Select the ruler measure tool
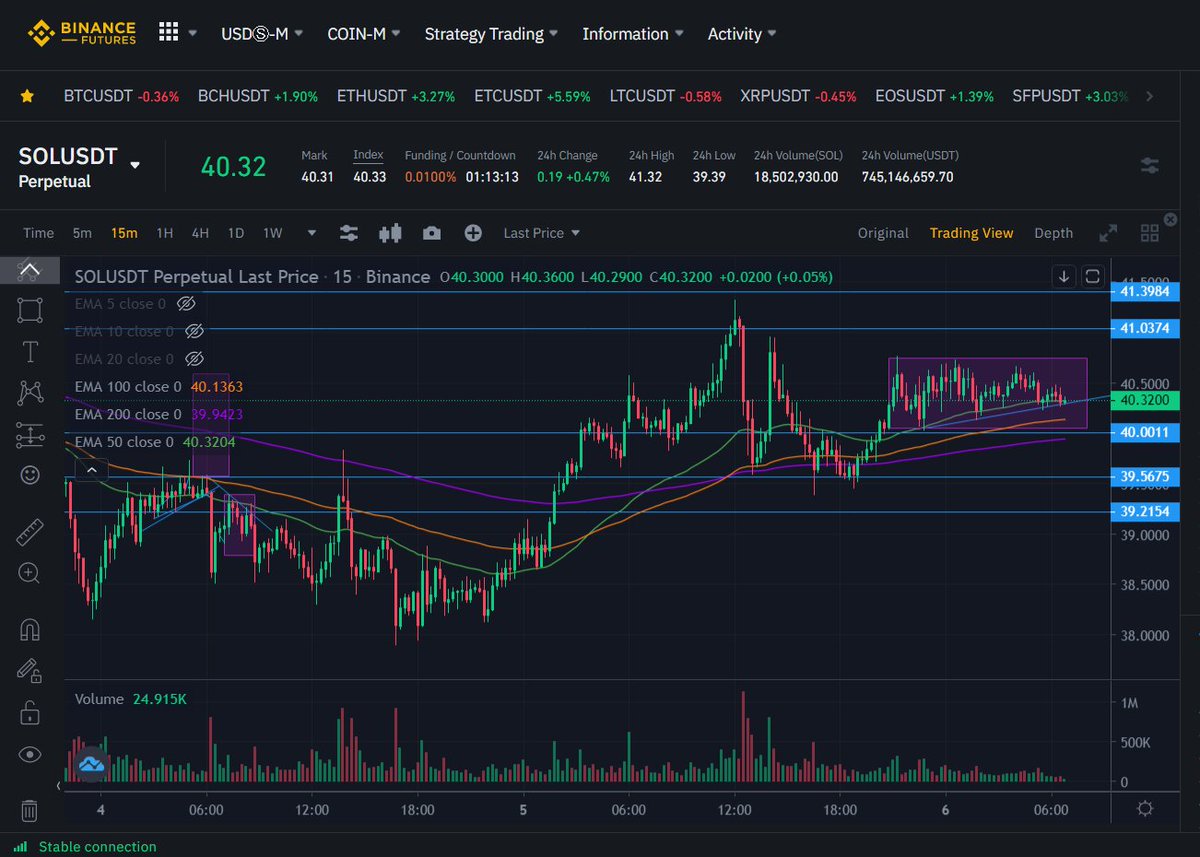Viewport: 1200px width, 857px height. pyautogui.click(x=30, y=532)
